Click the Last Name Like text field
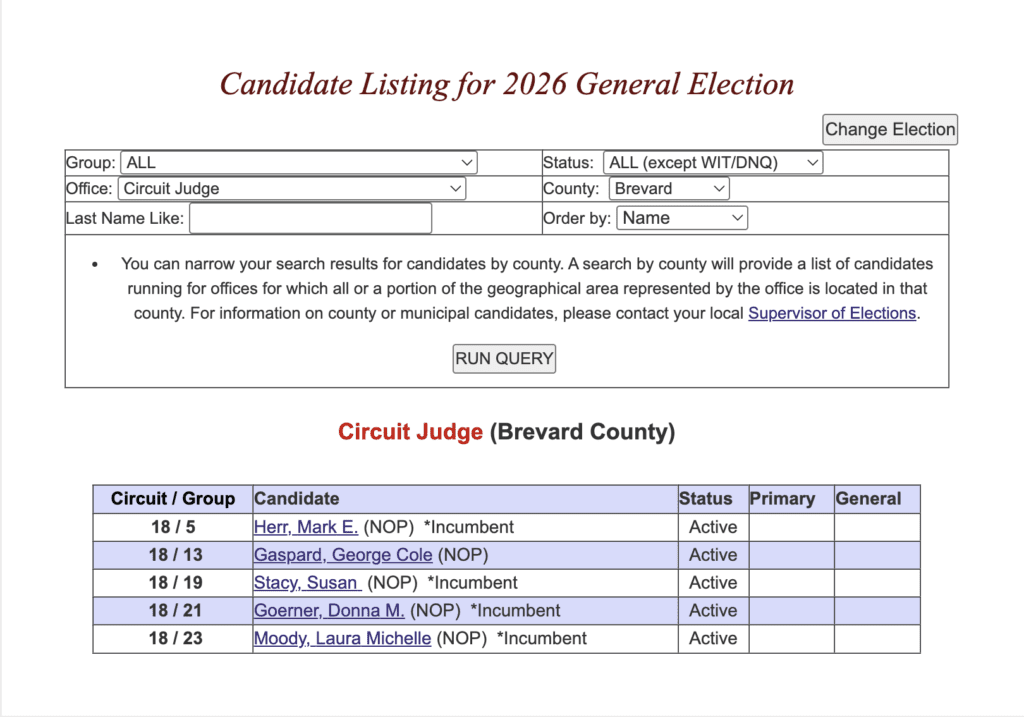This screenshot has height=717, width=1024. click(x=310, y=218)
